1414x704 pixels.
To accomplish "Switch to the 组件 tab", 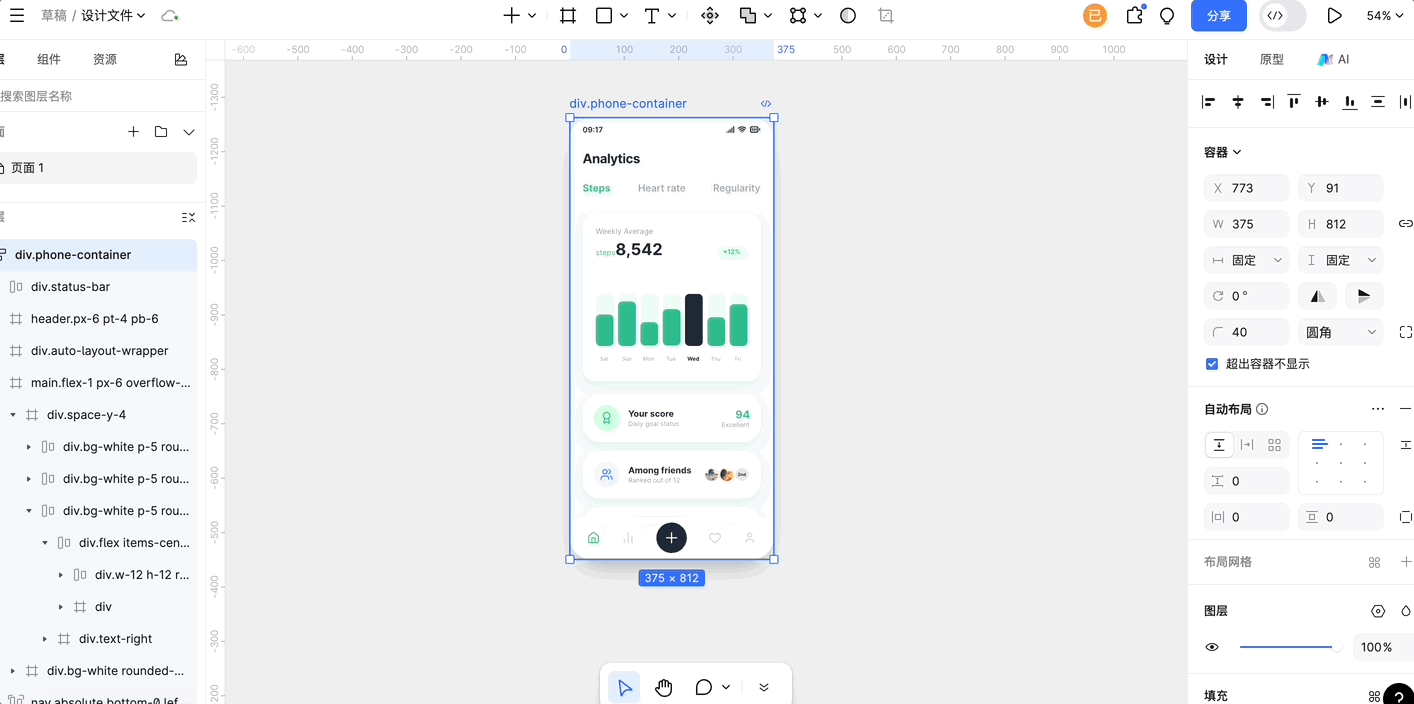I will pos(49,60).
